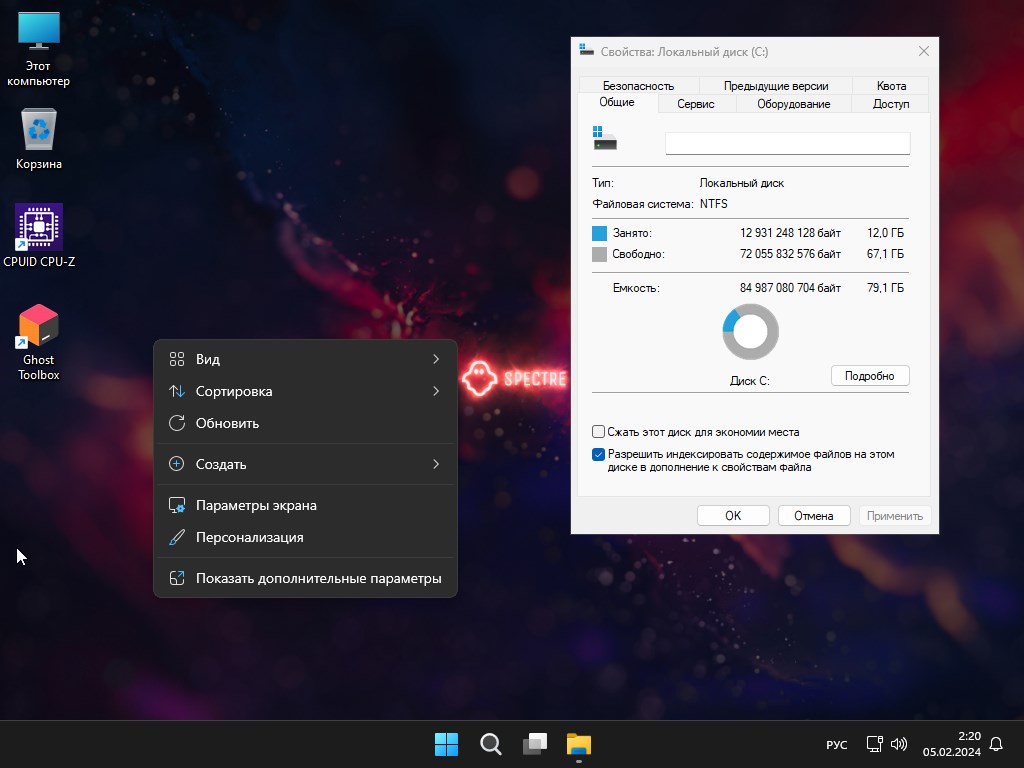Viewport: 1024px width, 768px height.
Task: Click the Отмена button
Action: pyautogui.click(x=814, y=515)
